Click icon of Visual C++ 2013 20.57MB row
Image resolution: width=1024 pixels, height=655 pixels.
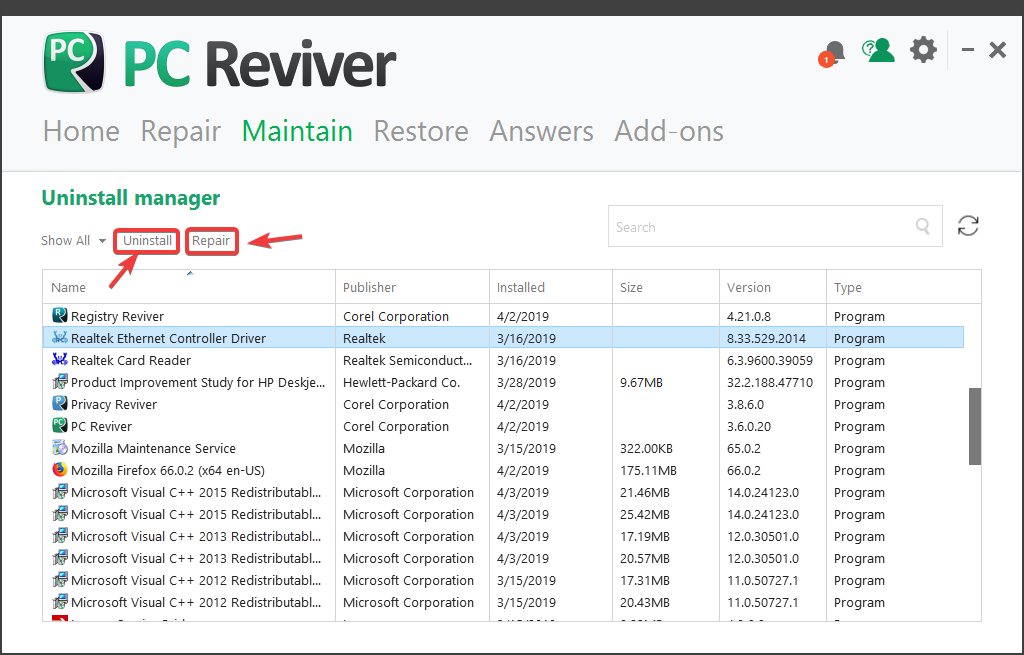(59, 558)
